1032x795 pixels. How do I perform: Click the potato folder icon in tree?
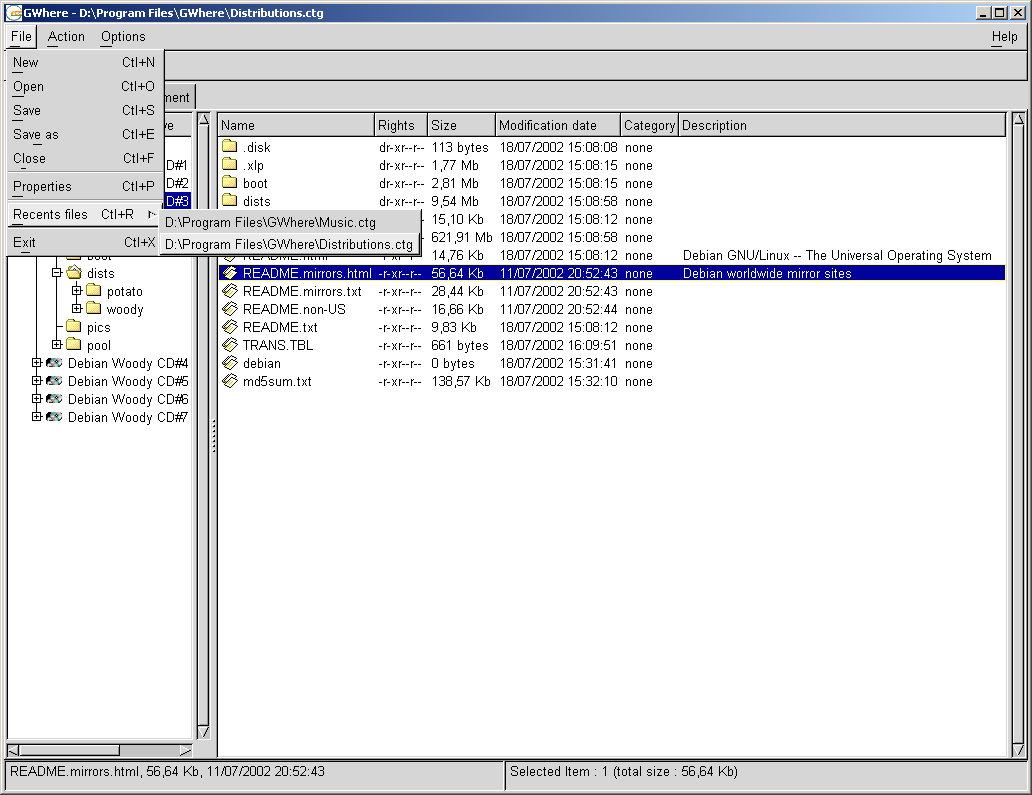93,290
